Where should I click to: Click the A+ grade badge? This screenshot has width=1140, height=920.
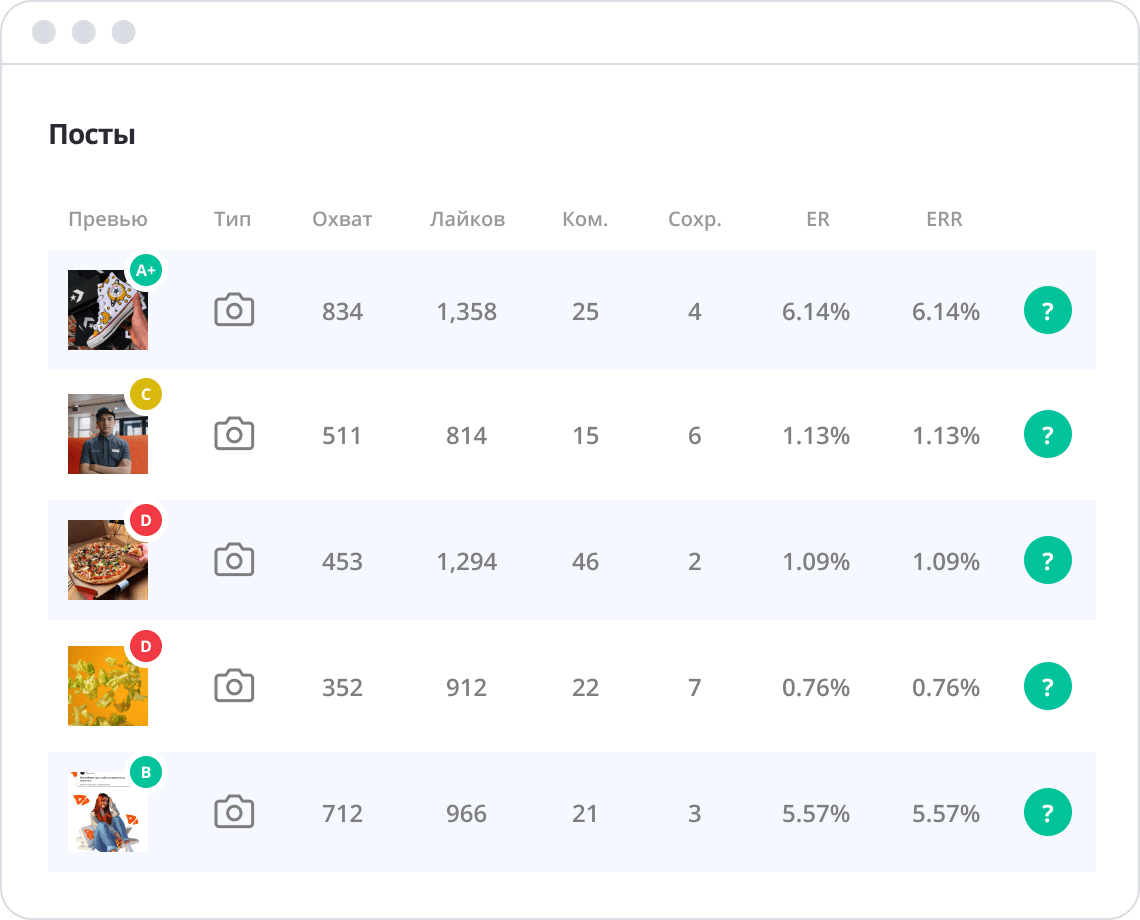[146, 270]
